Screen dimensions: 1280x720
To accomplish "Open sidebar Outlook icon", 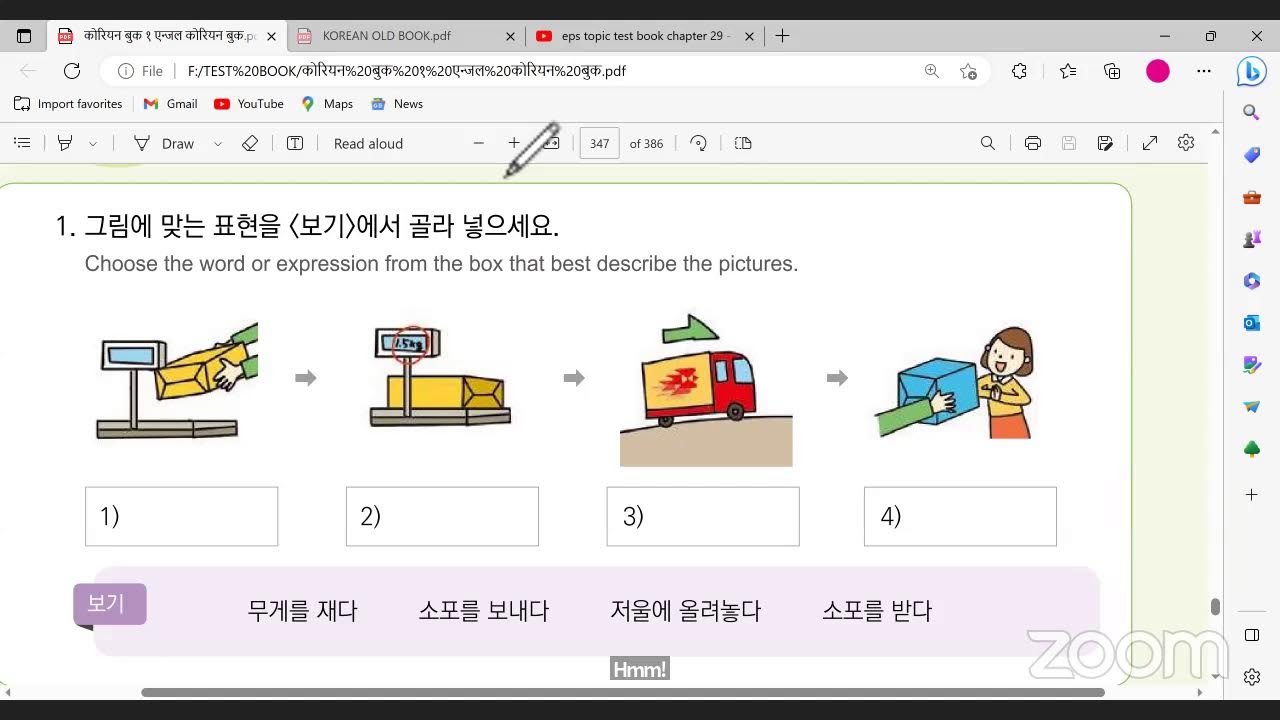I will click(x=1252, y=323).
